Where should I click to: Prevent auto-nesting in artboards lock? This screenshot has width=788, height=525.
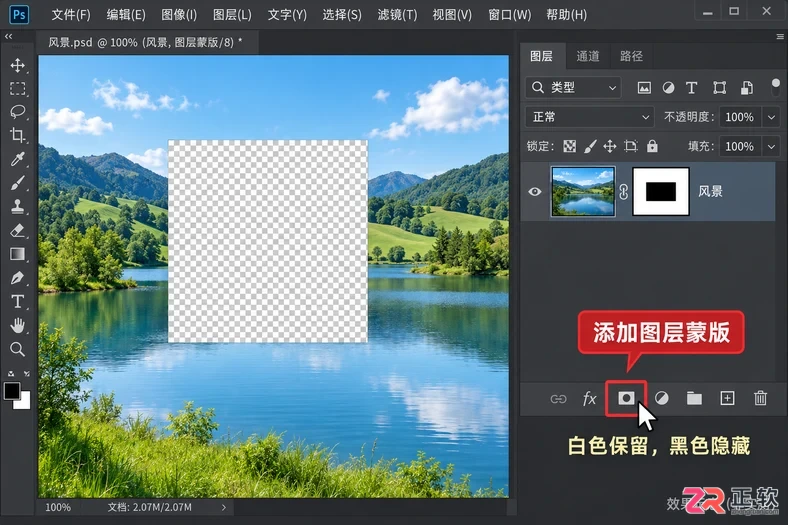(x=631, y=146)
